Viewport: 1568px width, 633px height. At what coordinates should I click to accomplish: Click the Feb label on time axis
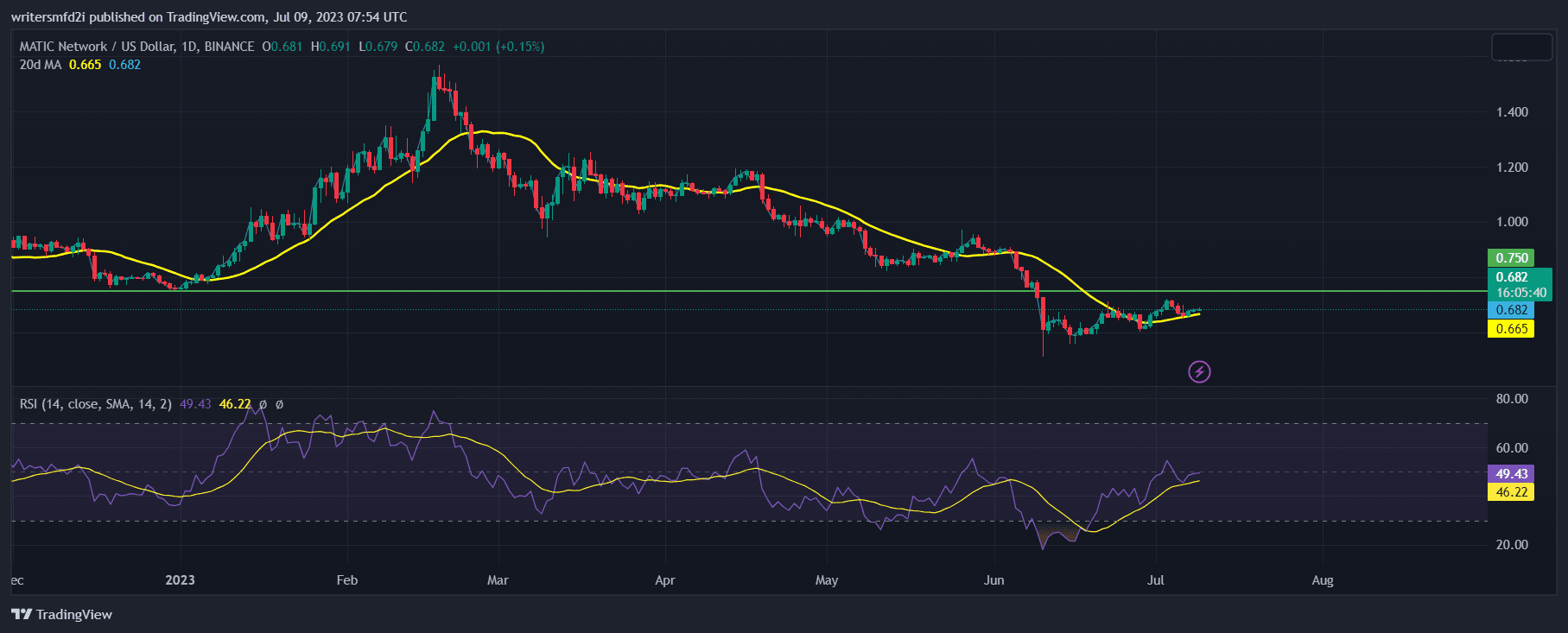tap(346, 580)
